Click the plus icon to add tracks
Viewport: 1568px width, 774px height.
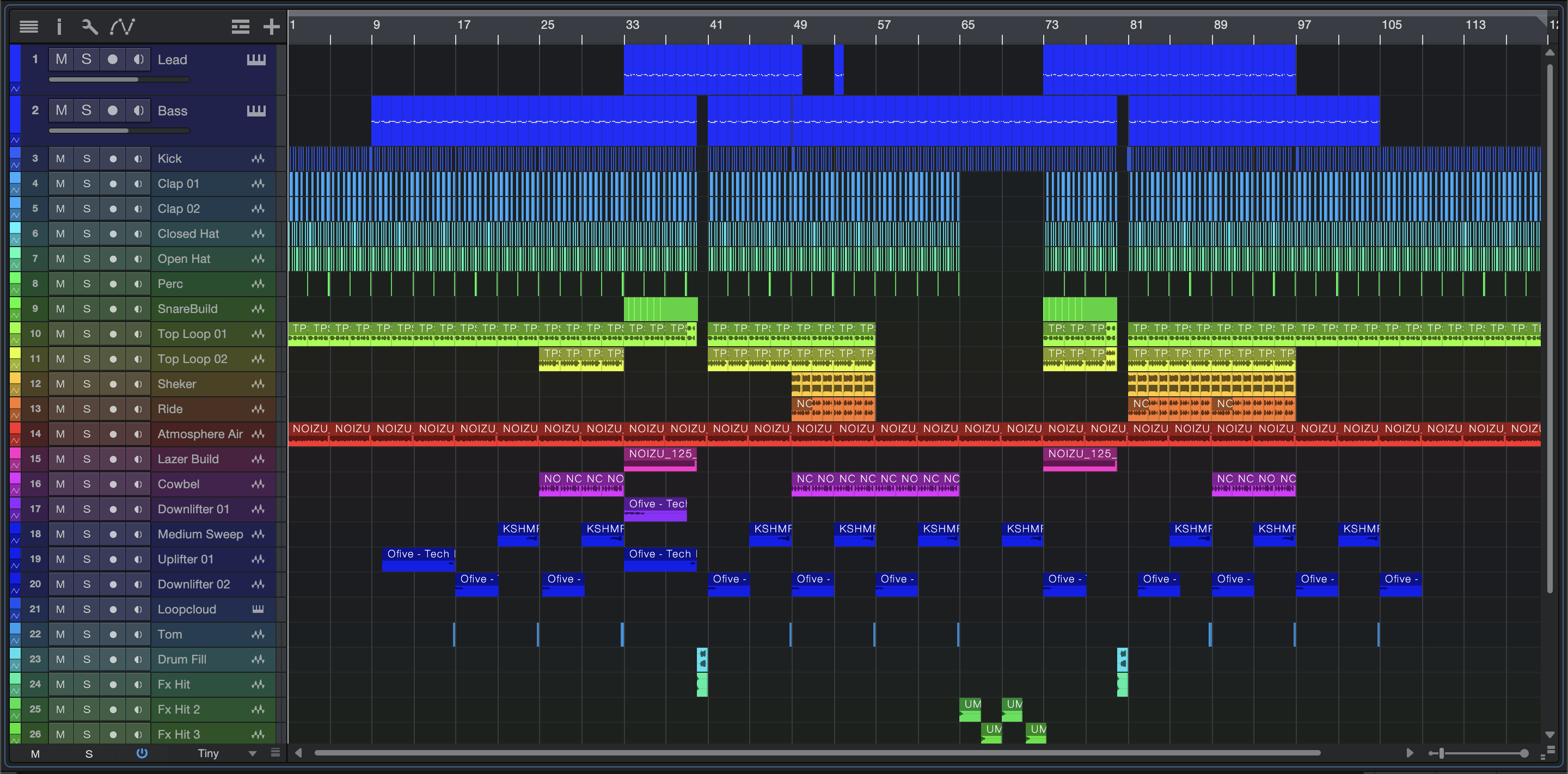[271, 26]
